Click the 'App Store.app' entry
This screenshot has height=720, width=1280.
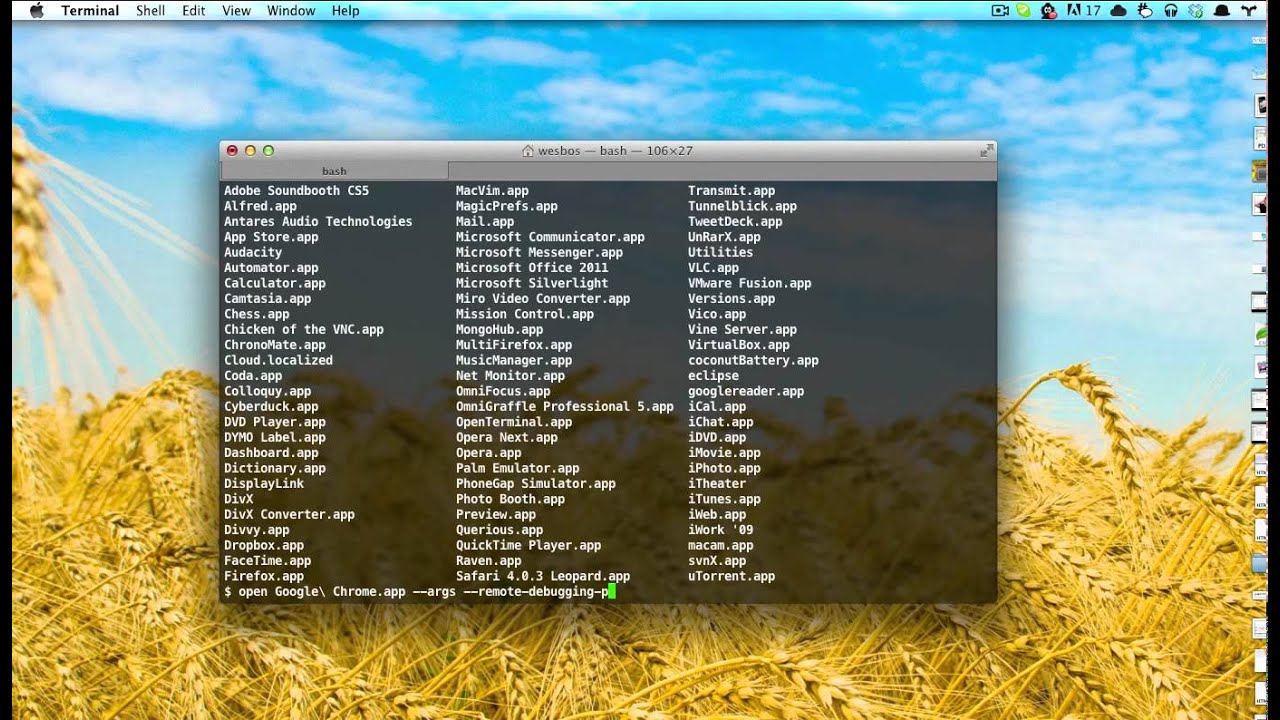[271, 237]
